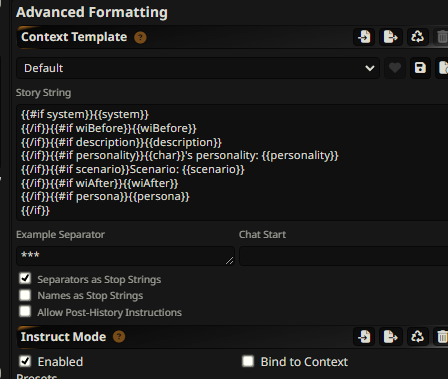Delete Instruct Mode preset with trash icon
The width and height of the screenshot is (448, 379).
click(441, 337)
